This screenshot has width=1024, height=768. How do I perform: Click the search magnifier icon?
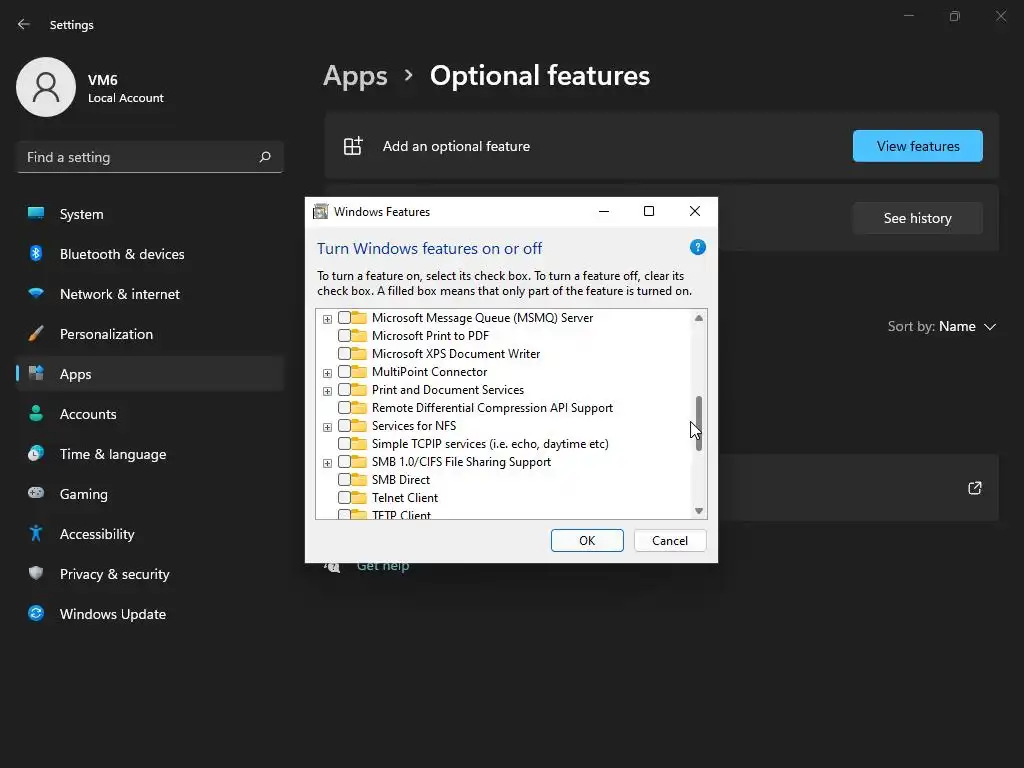pos(265,157)
